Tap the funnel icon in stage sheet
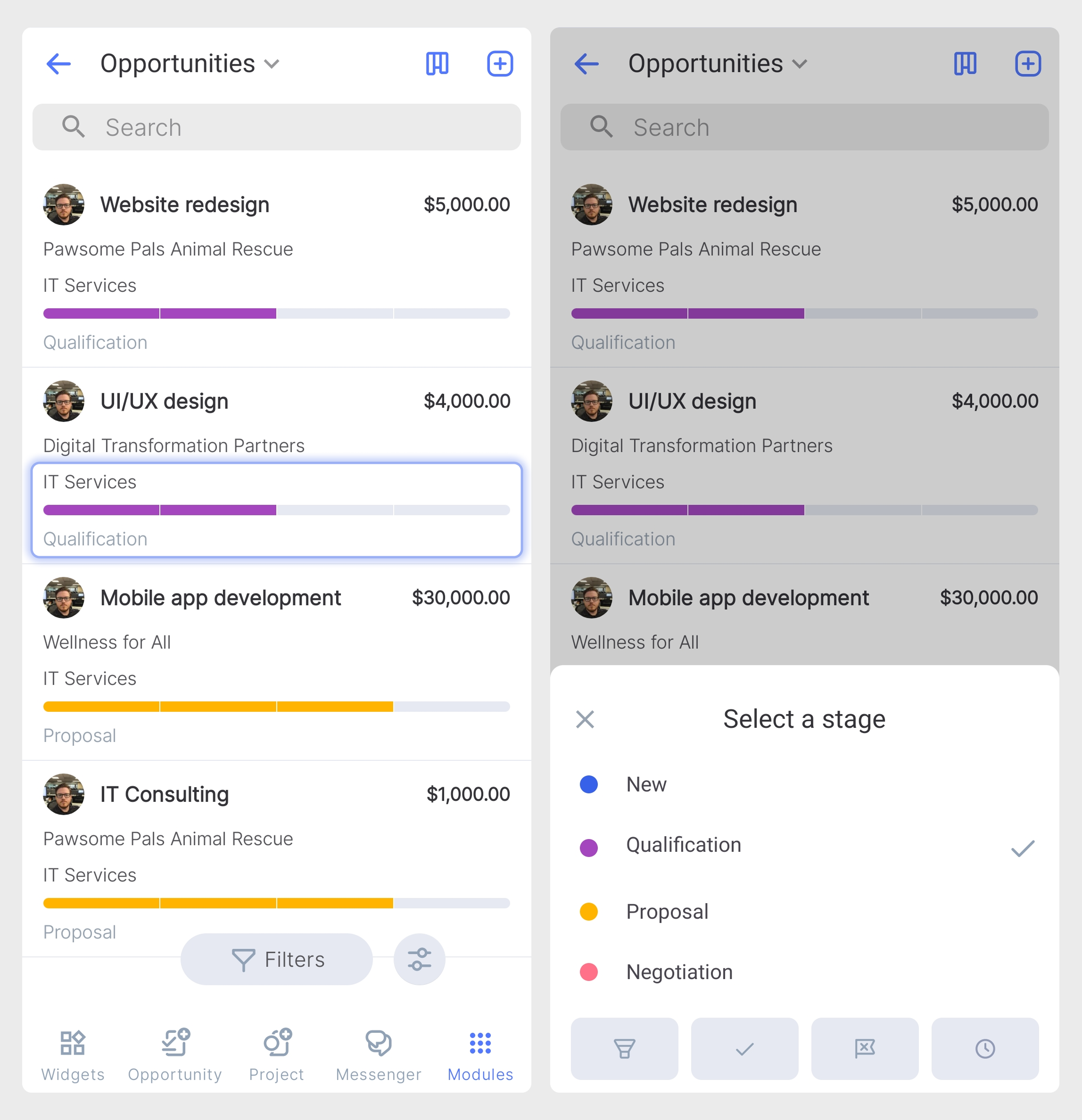1082x1120 pixels. pyautogui.click(x=624, y=1048)
